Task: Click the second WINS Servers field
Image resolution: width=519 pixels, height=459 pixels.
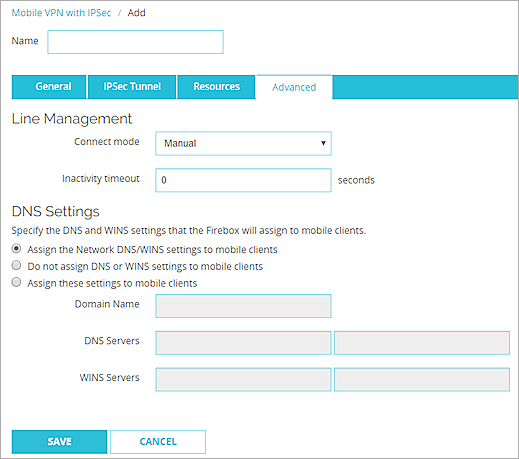Action: pyautogui.click(x=422, y=379)
